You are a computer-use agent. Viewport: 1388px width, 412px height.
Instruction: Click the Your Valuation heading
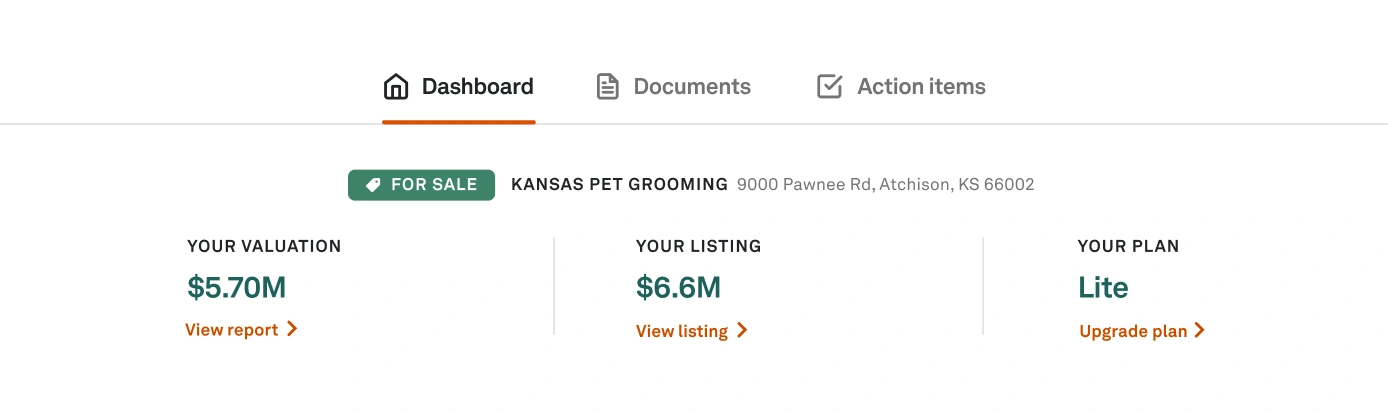264,246
